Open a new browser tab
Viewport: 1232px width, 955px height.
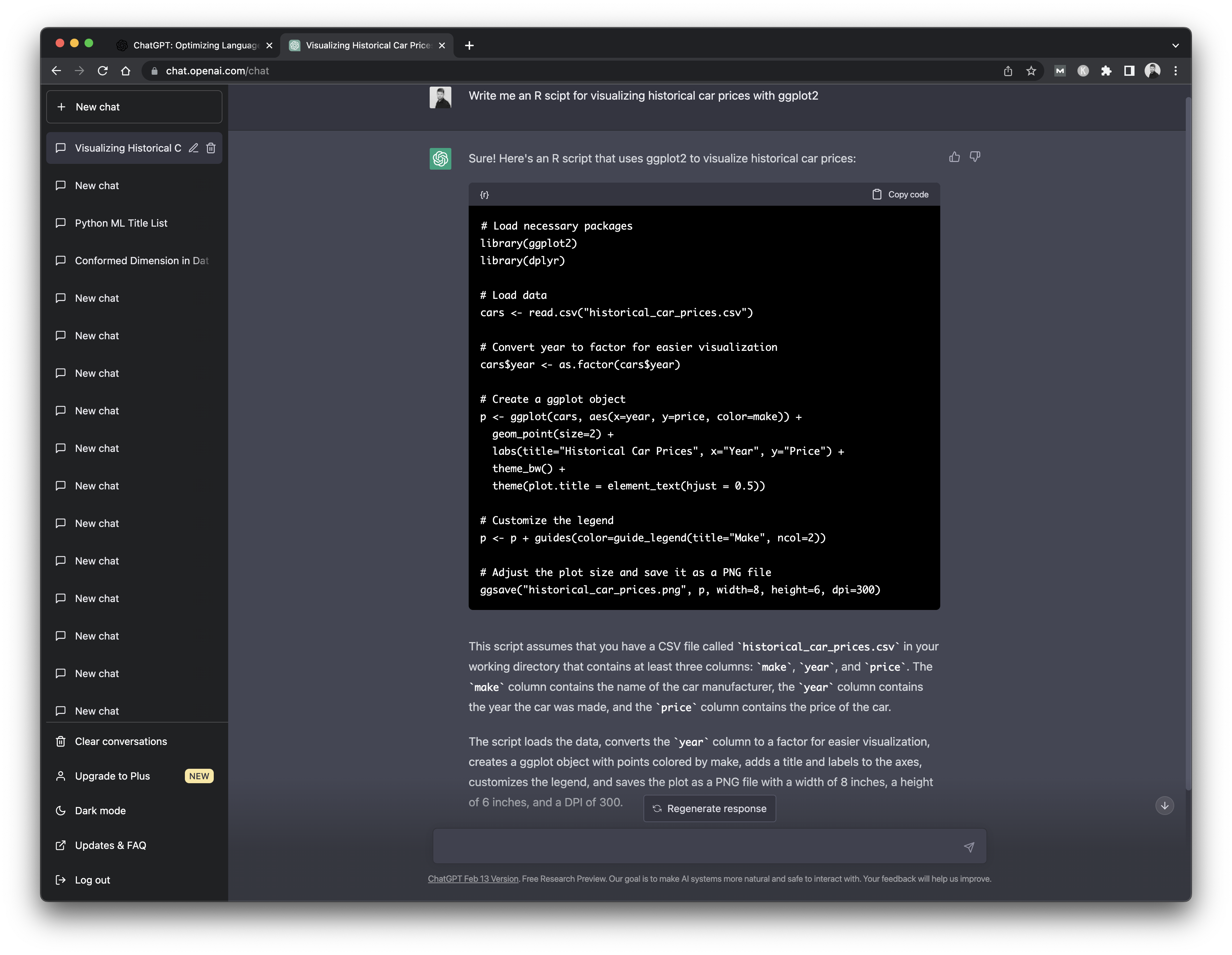pos(469,46)
